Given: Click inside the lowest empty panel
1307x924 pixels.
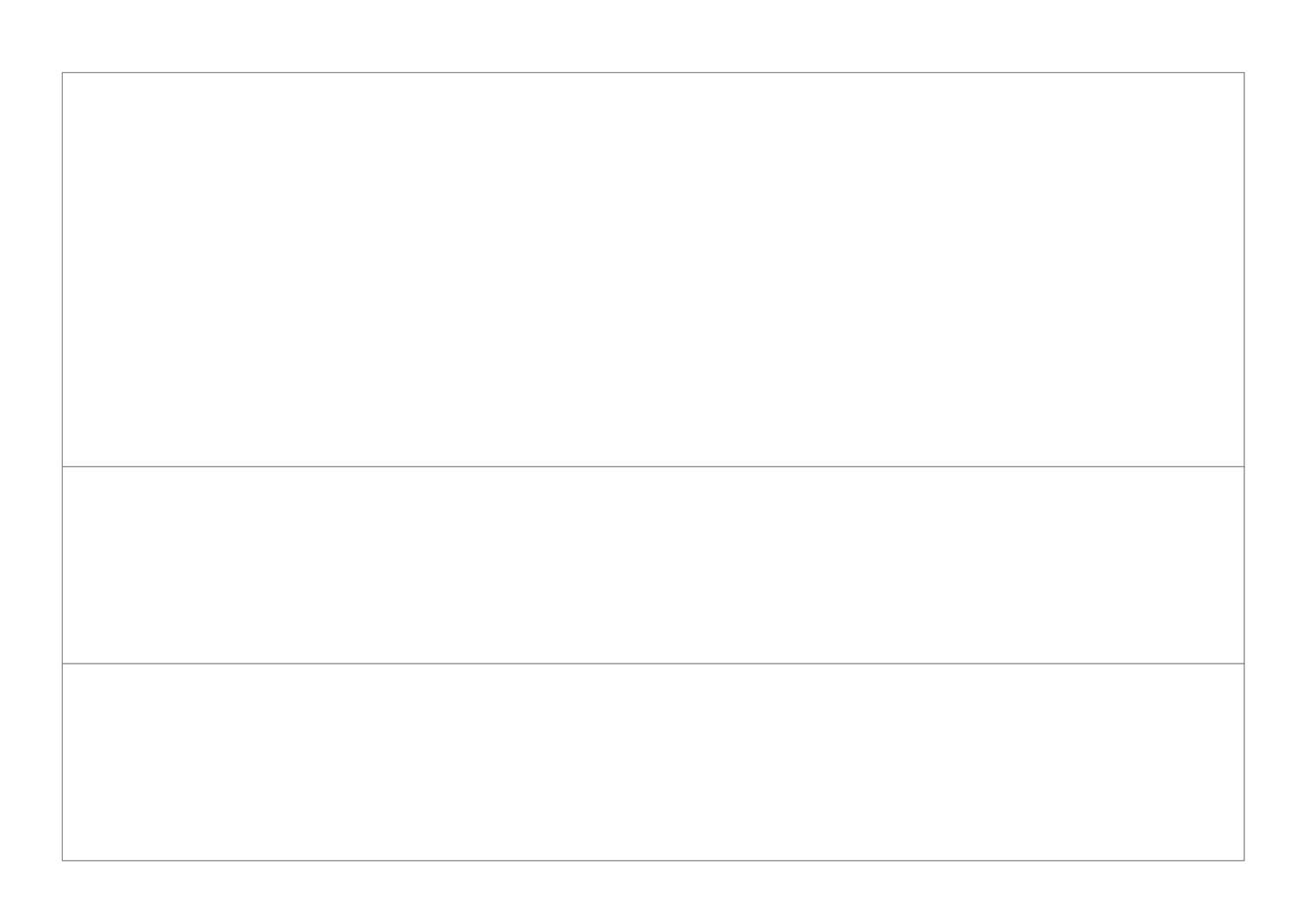Looking at the screenshot, I should (653, 762).
